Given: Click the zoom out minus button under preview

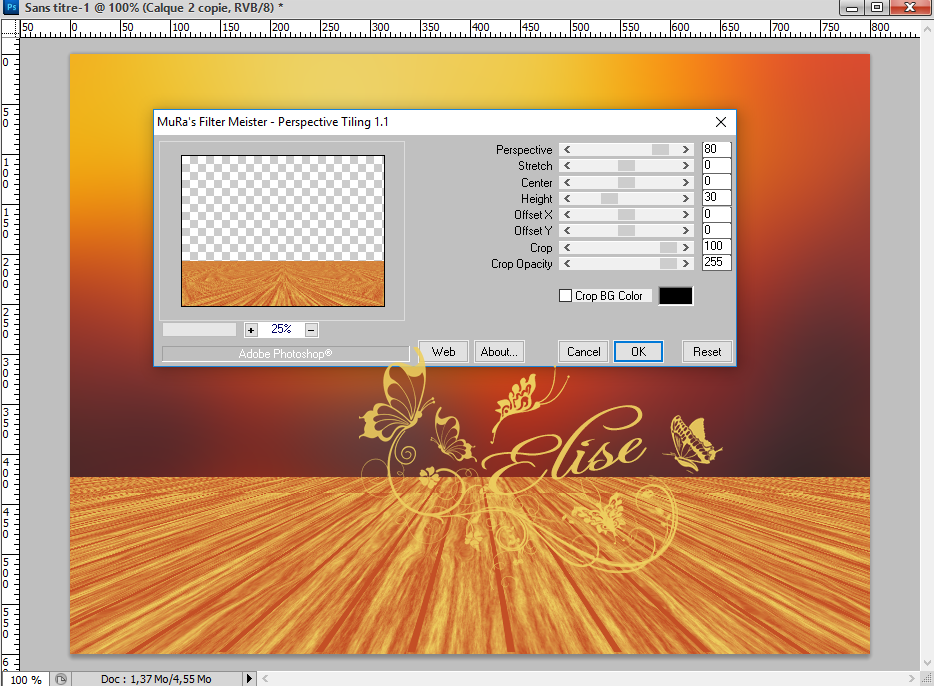Looking at the screenshot, I should pos(311,329).
